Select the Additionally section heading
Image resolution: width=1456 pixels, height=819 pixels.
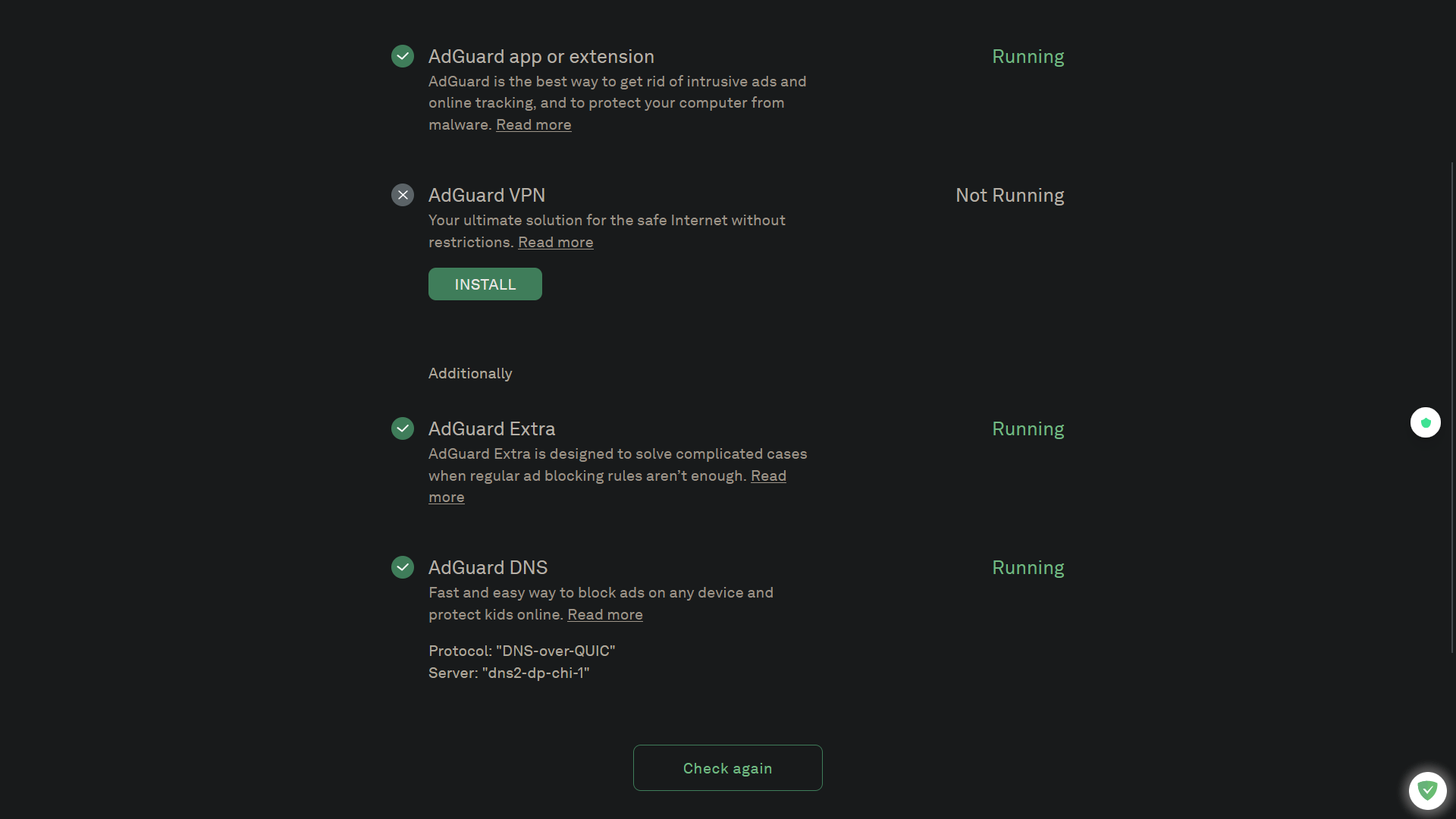tap(469, 372)
